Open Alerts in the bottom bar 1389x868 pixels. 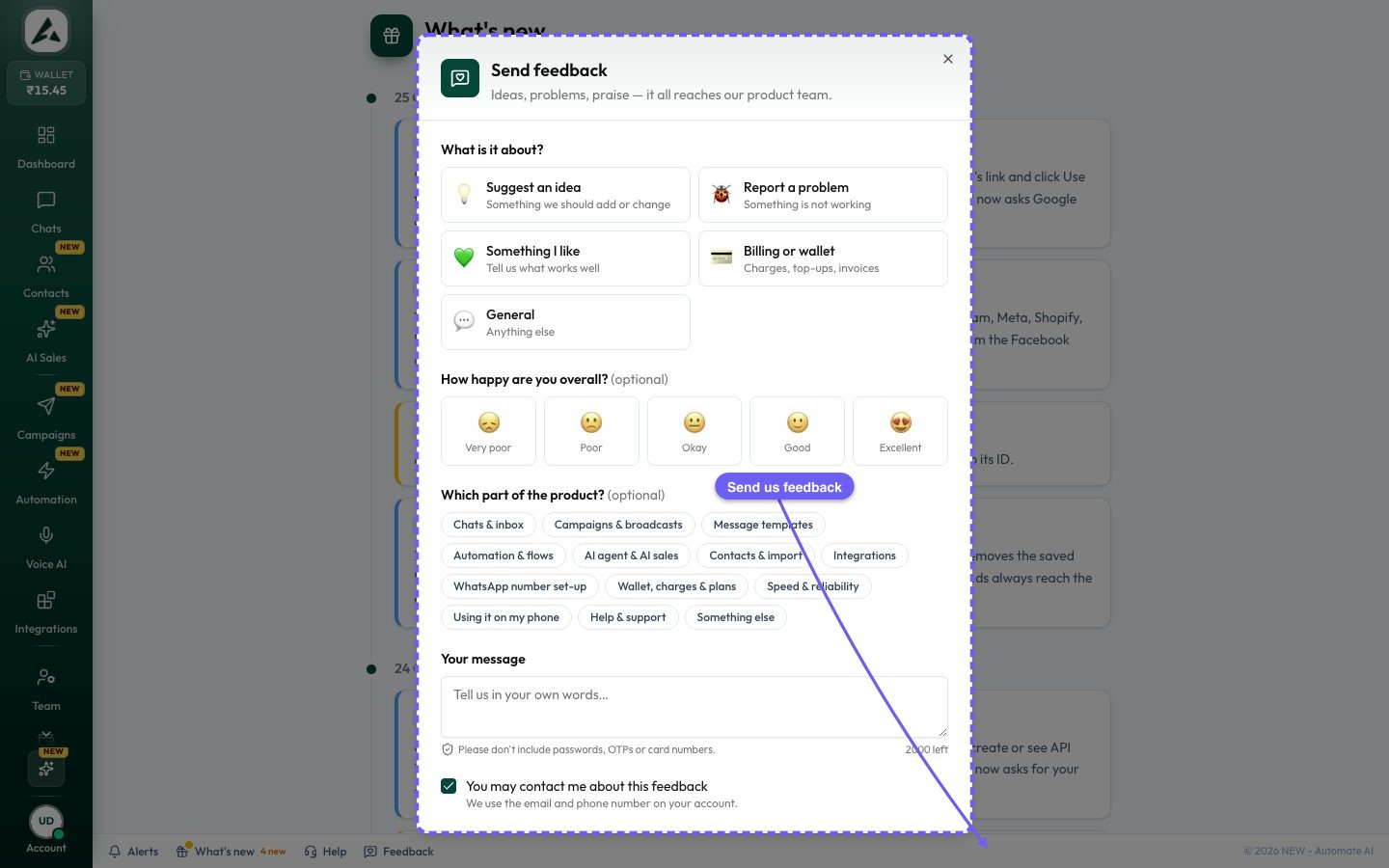[x=134, y=852]
